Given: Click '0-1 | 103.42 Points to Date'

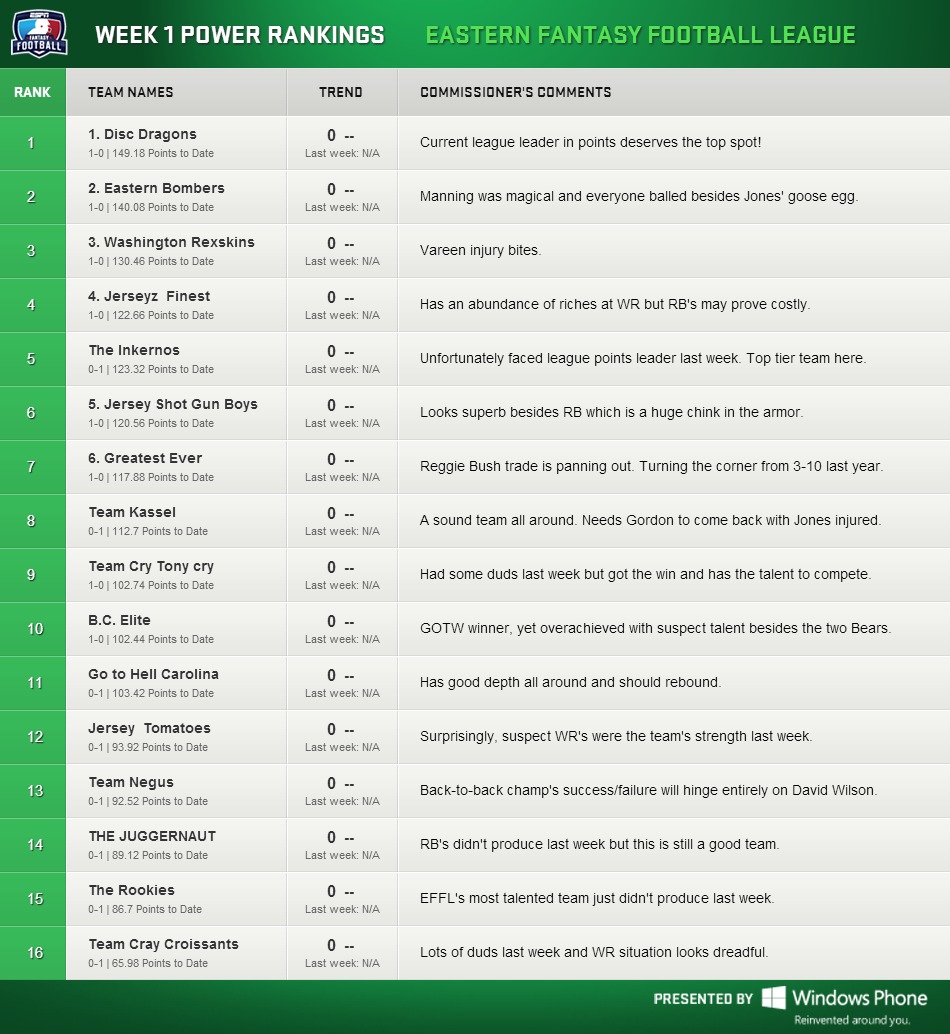Looking at the screenshot, I should 151,694.
